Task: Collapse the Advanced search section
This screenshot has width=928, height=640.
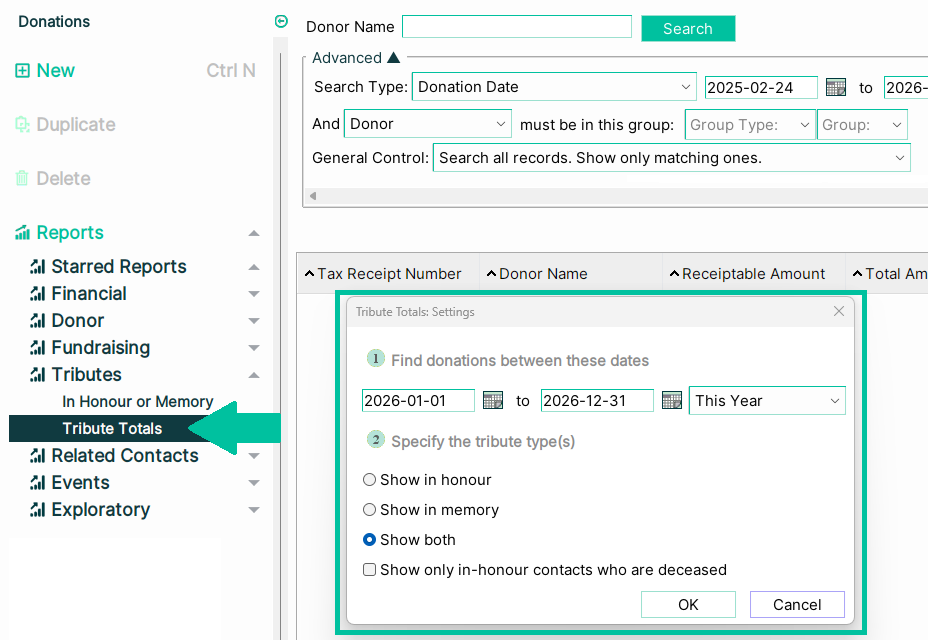Action: 393,58
